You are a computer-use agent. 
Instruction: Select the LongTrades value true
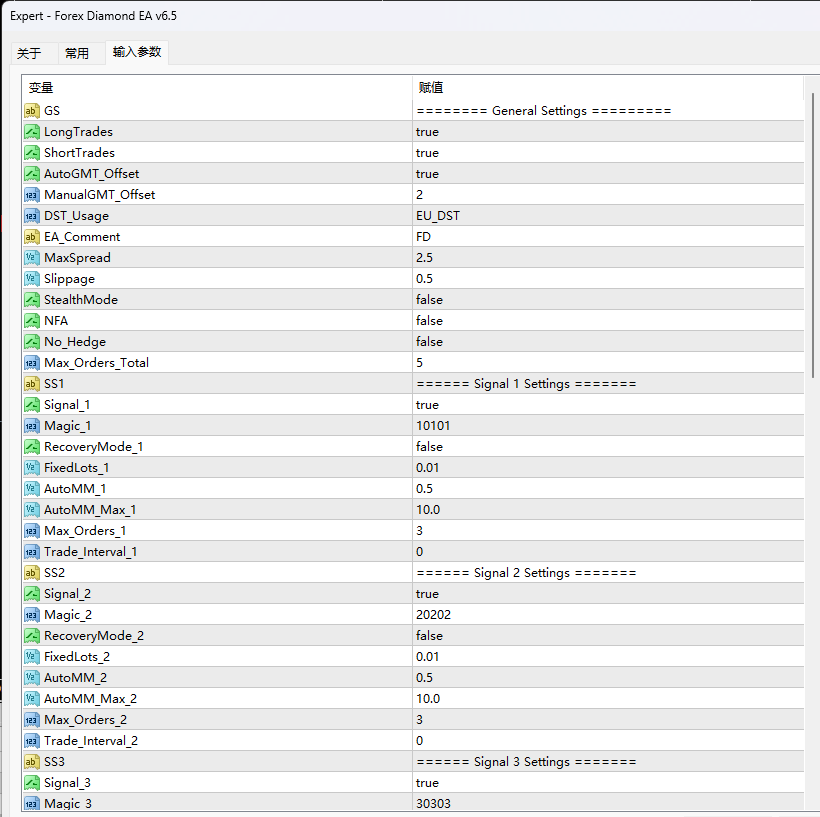pyautogui.click(x=427, y=132)
